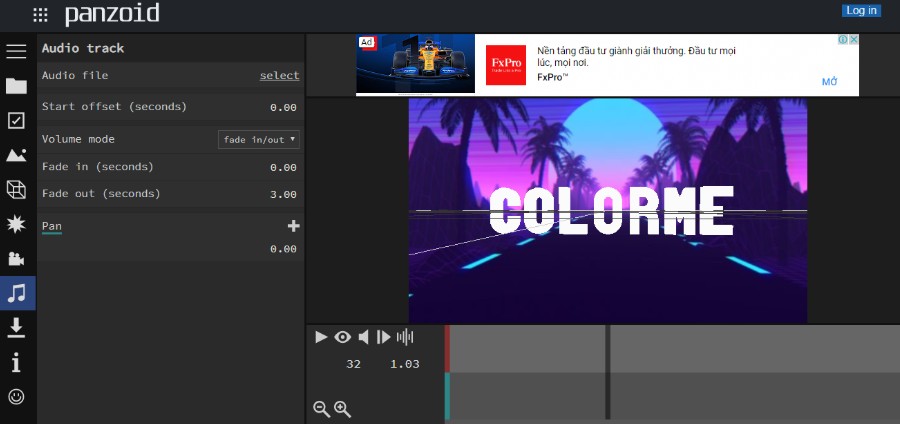900x424 pixels.
Task: Click the Audio file label
Action: click(75, 76)
